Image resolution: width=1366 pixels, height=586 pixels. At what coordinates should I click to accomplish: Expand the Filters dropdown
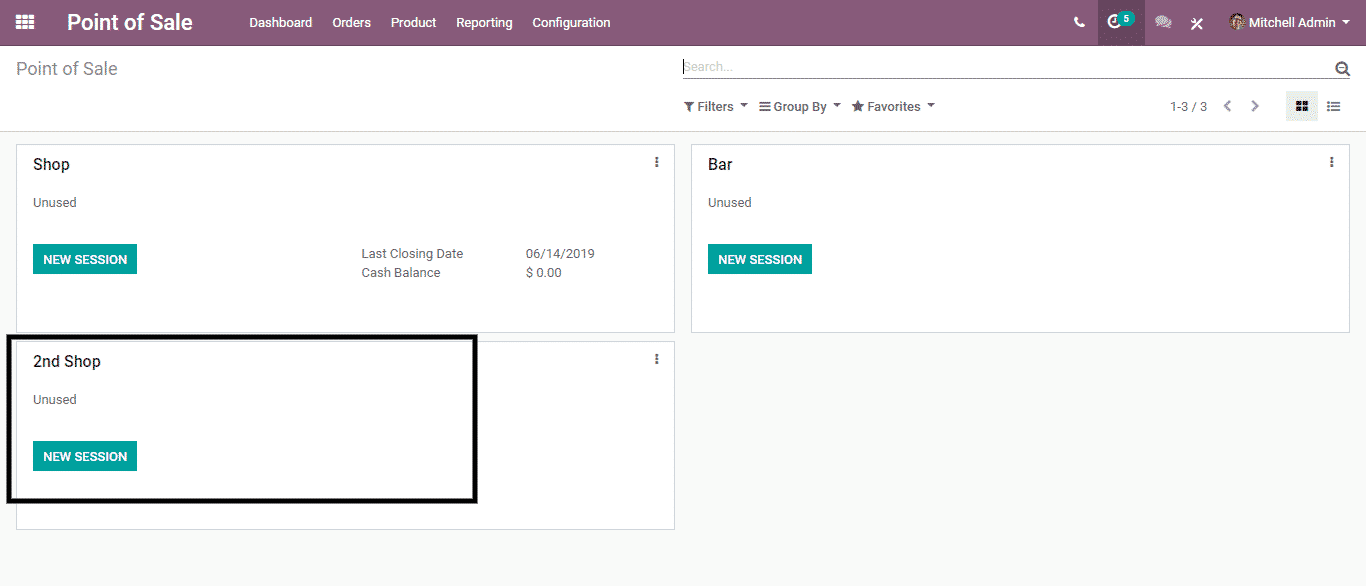tap(715, 107)
